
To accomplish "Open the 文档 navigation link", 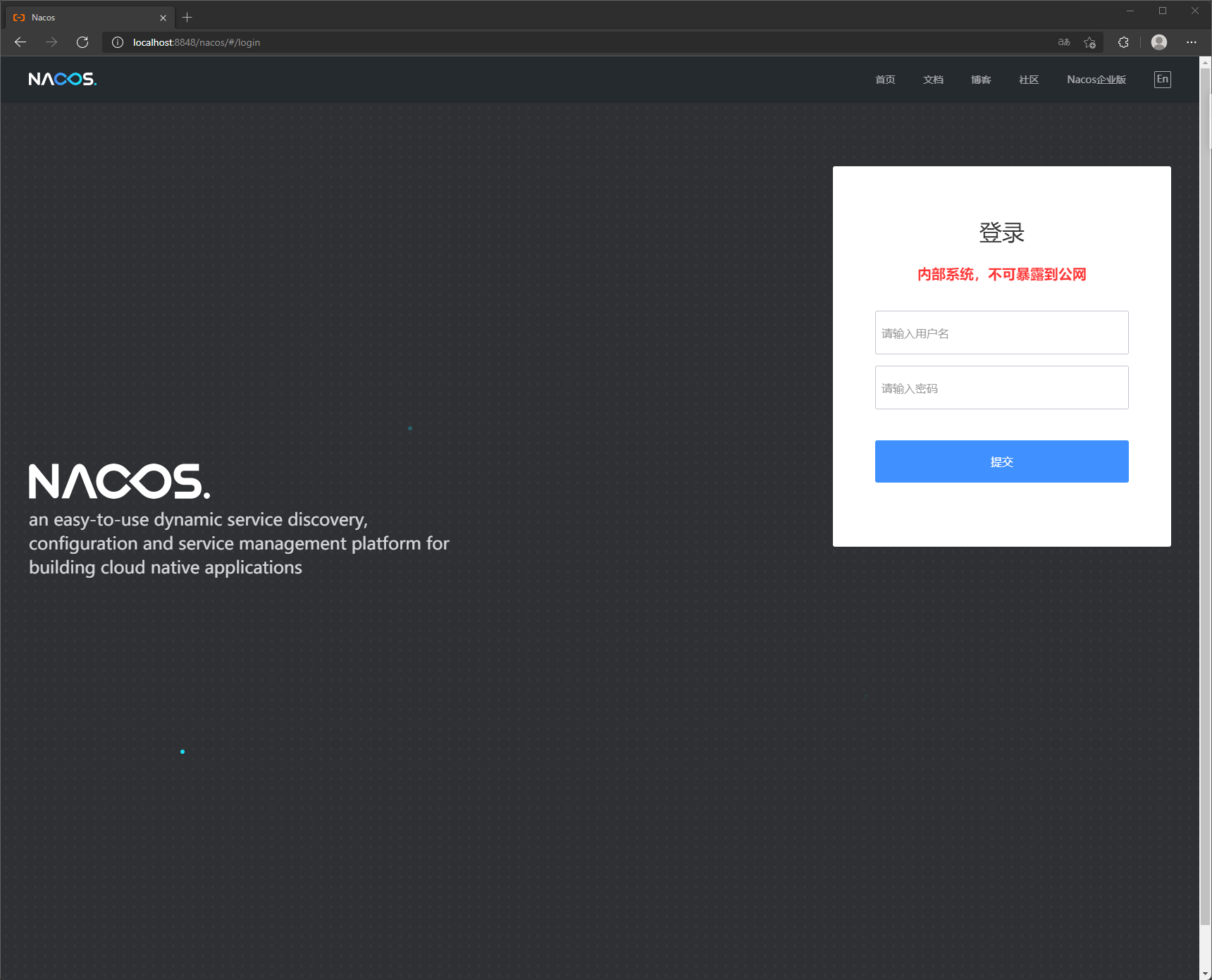I will [933, 80].
